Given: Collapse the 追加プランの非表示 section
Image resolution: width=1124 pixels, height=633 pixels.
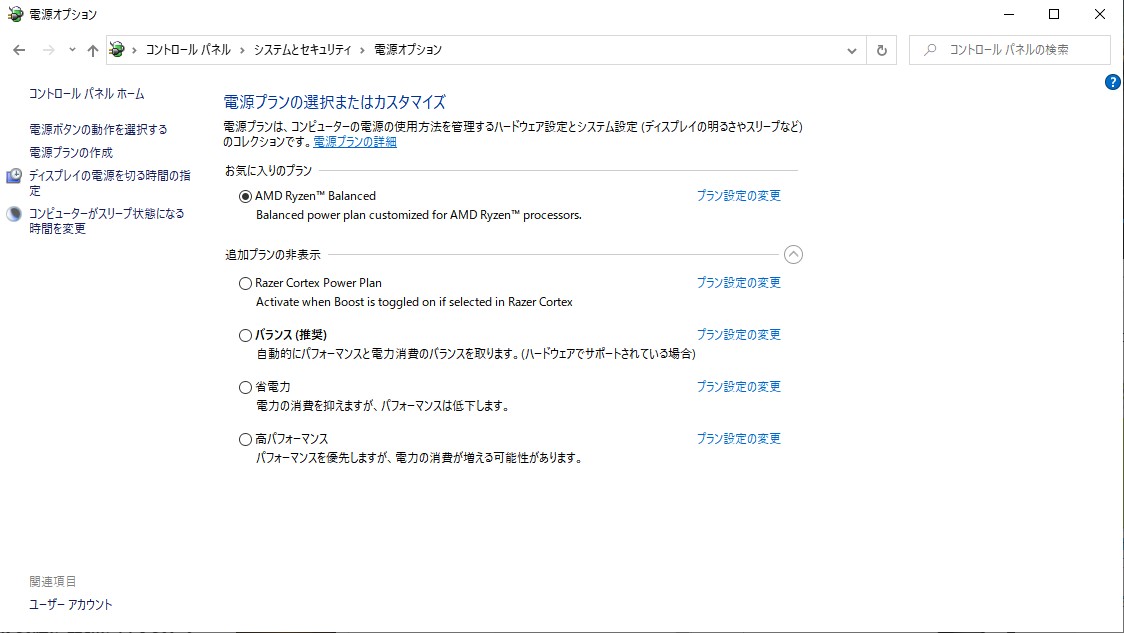Looking at the screenshot, I should coord(794,255).
